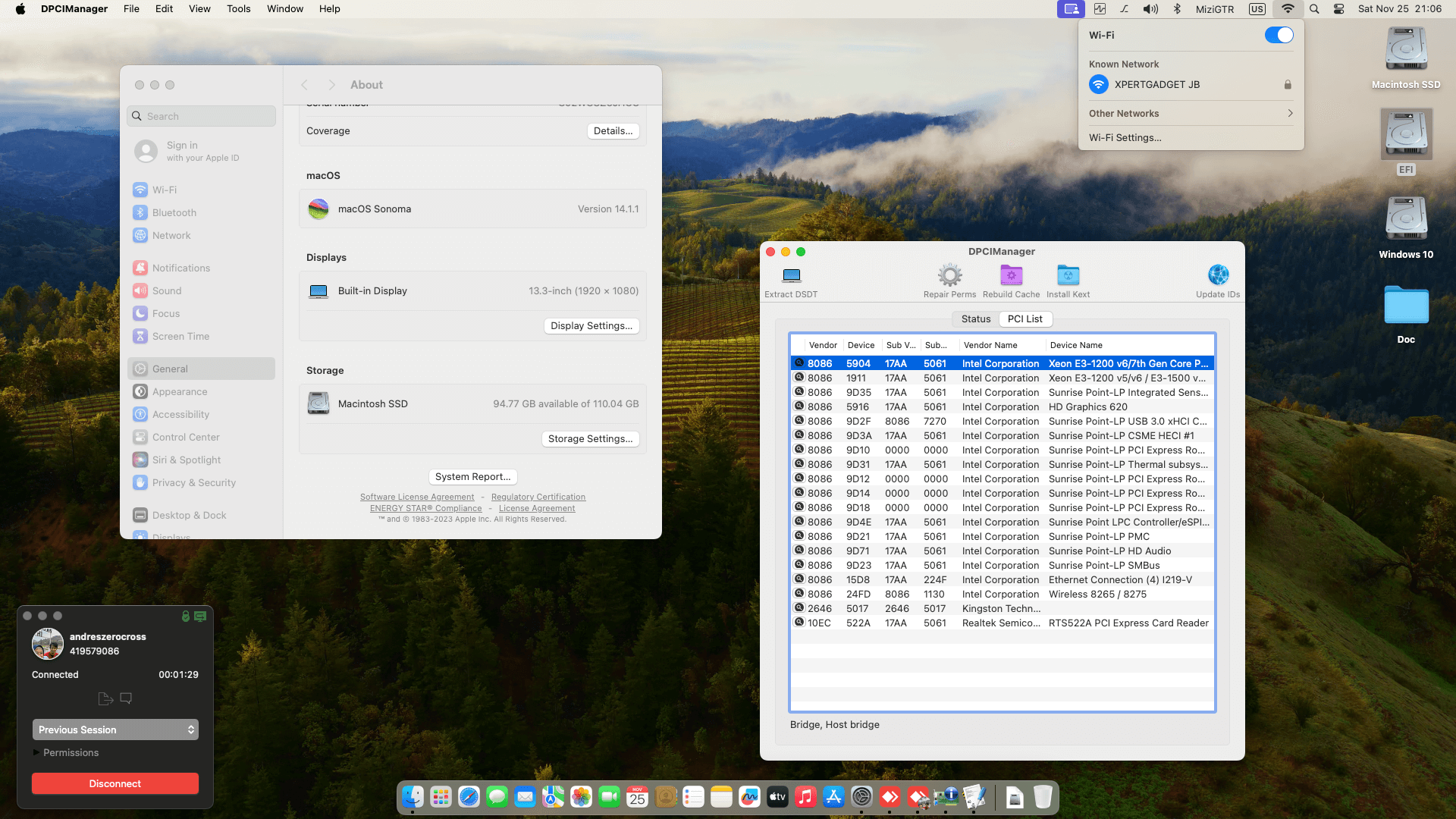
Task: Select Sunrise Point-LP HD Audio row
Action: (x=1003, y=551)
